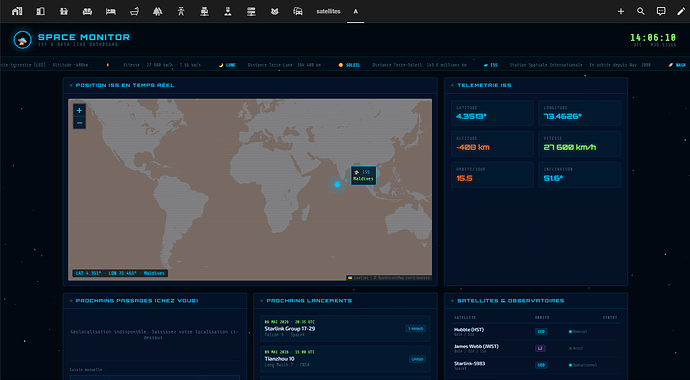The image size is (690, 380).
Task: Open the bed bedroom tab icon
Action: tap(111, 11)
